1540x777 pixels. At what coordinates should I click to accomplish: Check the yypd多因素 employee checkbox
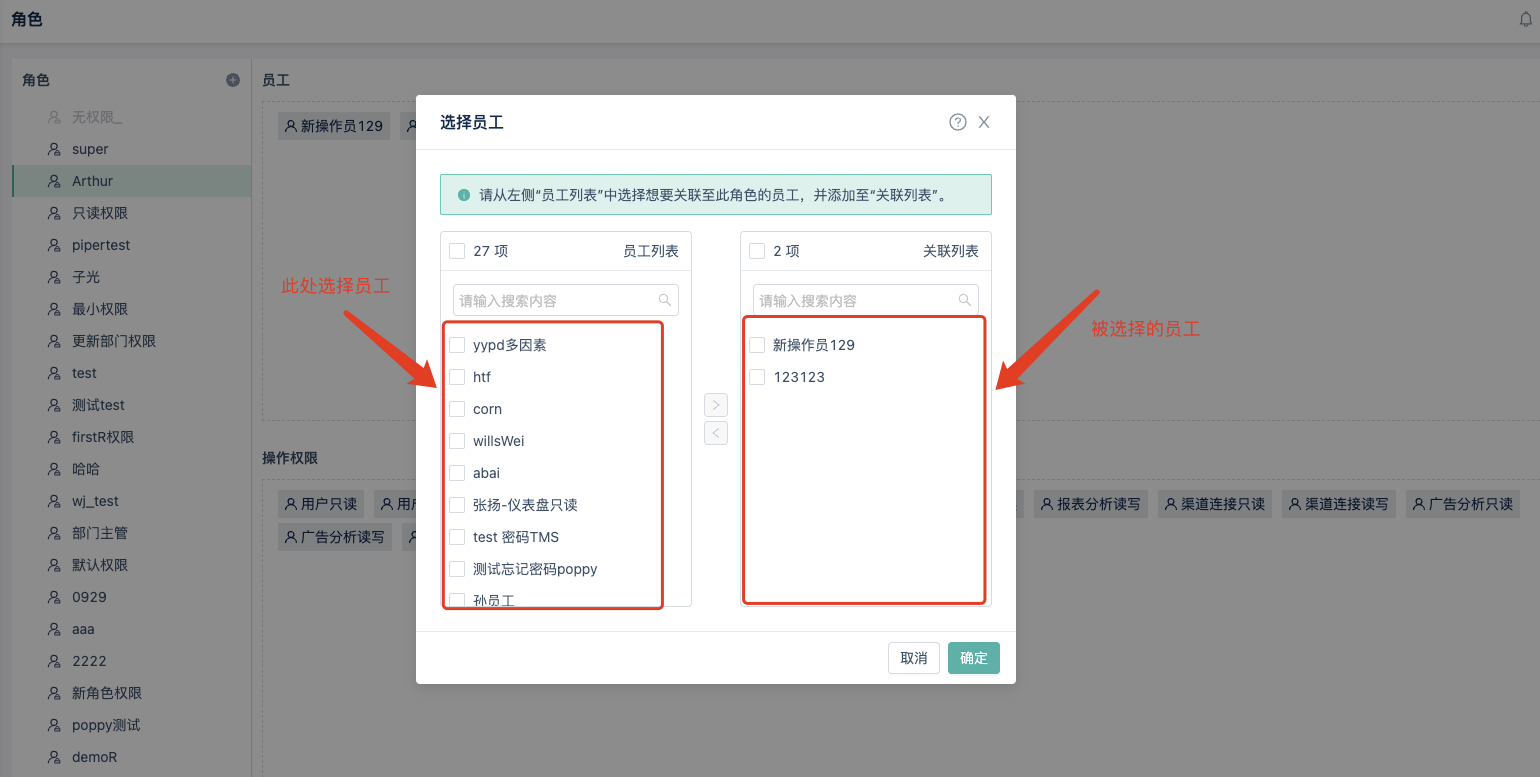coord(457,345)
